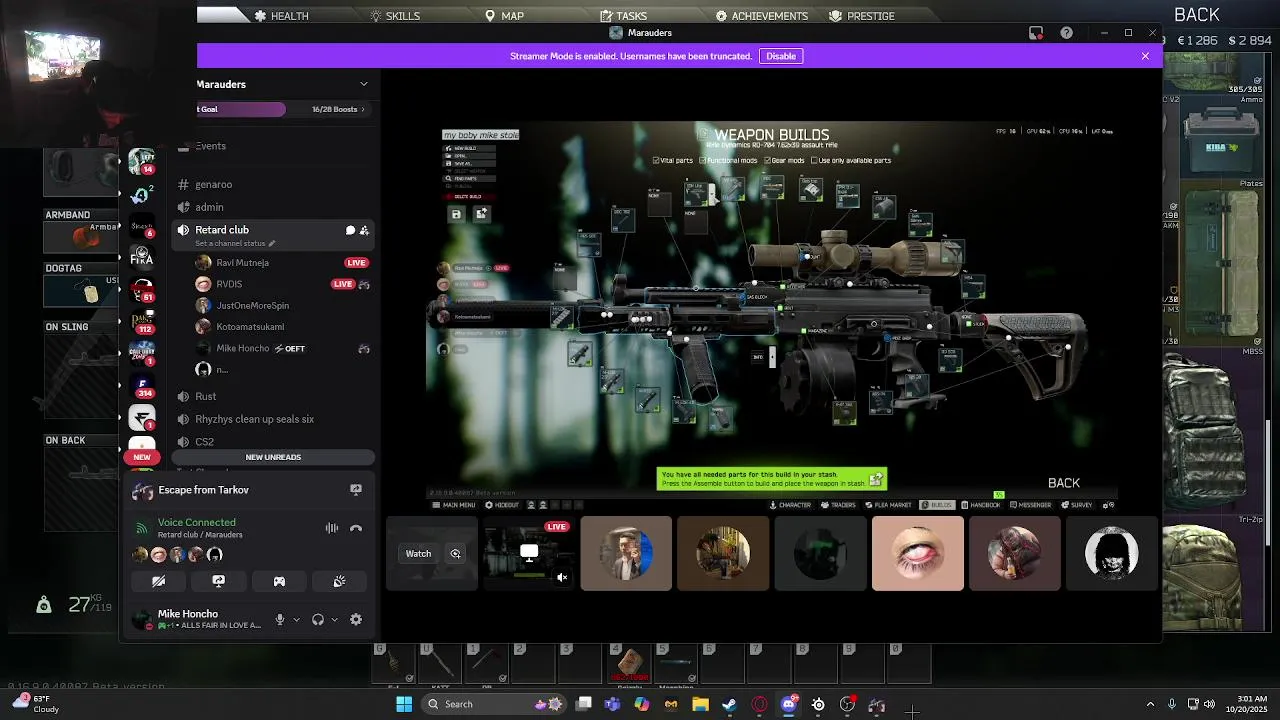Open the genaroo text channel
1280x720 pixels.
point(273,184)
